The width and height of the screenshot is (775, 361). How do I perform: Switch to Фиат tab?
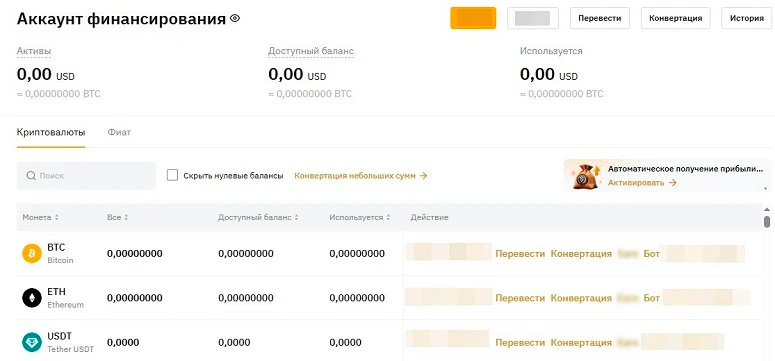119,133
